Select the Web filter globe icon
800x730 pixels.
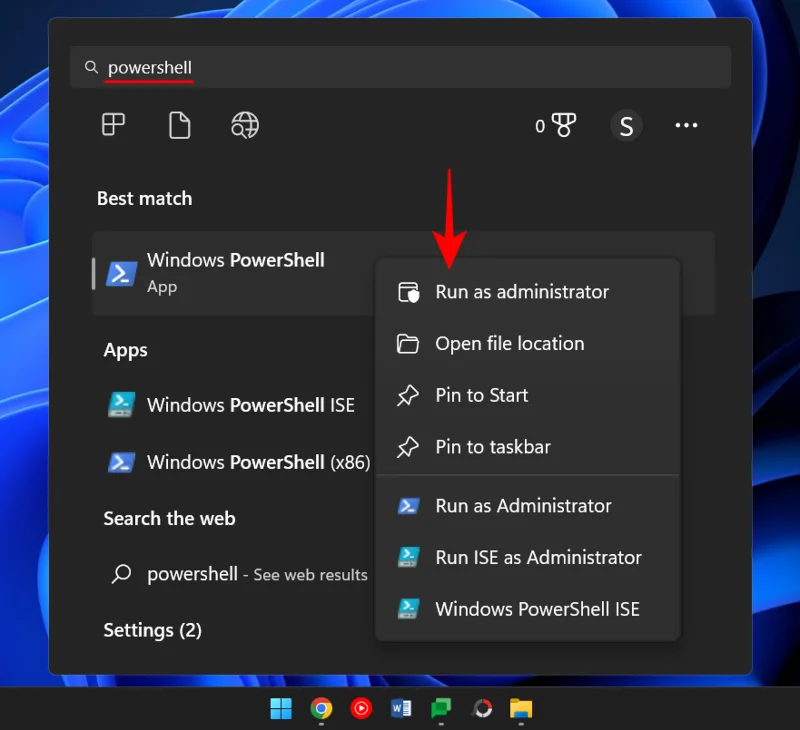coord(245,125)
